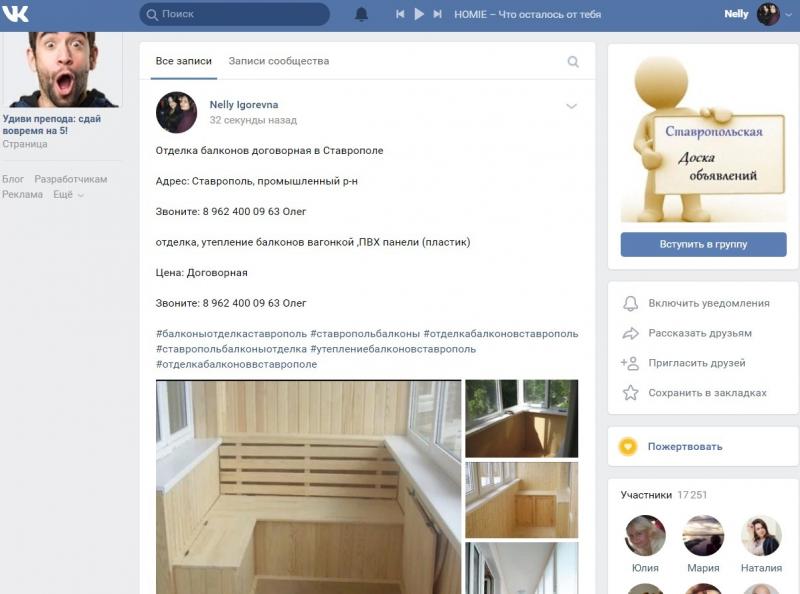Screen dimensions: 800x594
Task: Open hashtag #утеплениебалконовставрополь
Action: pyautogui.click(x=393, y=349)
